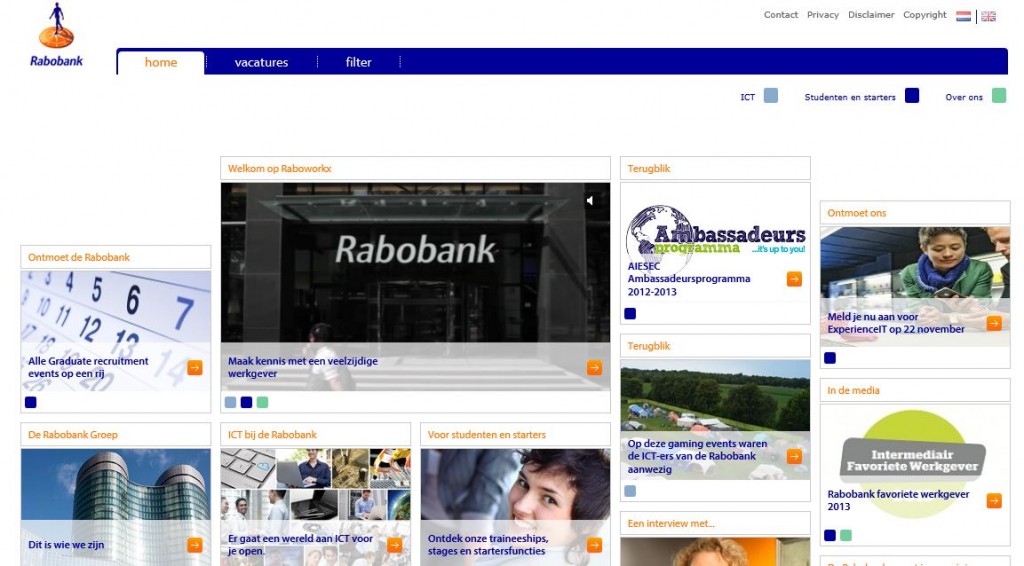Click the De Rabobank Groep heading
Image resolution: width=1024 pixels, height=566 pixels.
tap(72, 435)
